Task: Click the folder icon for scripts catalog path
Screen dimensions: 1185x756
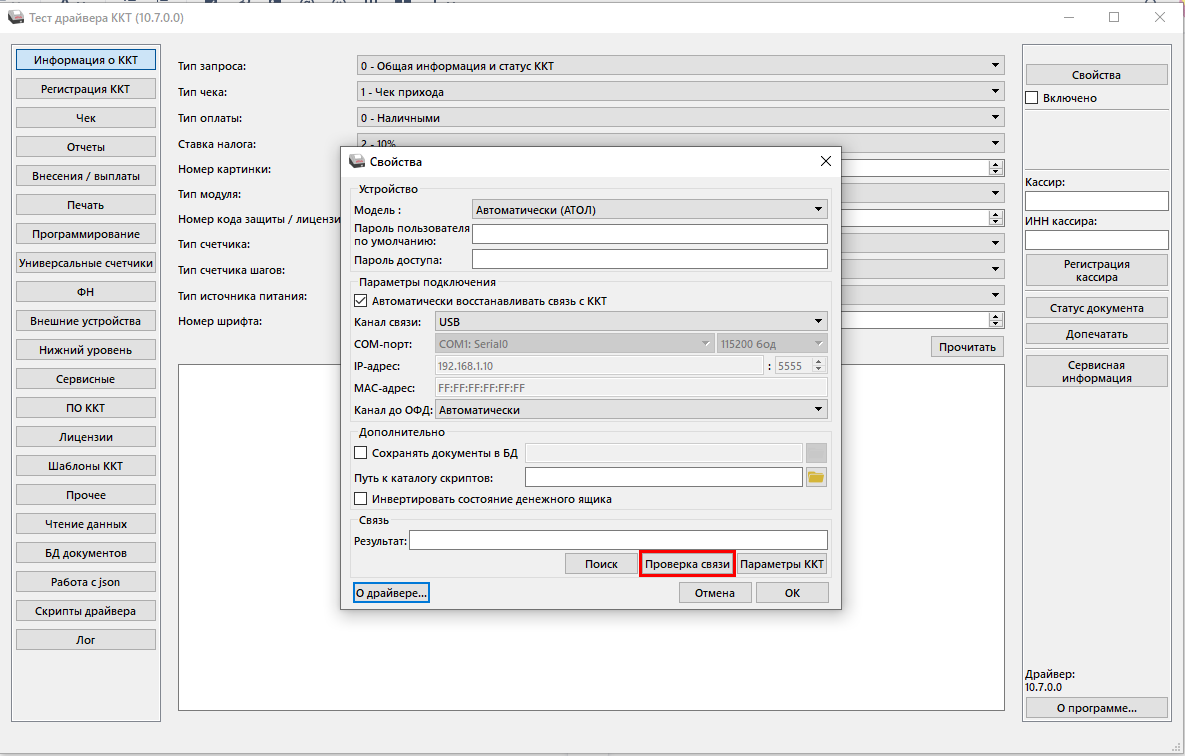Action: tap(816, 477)
